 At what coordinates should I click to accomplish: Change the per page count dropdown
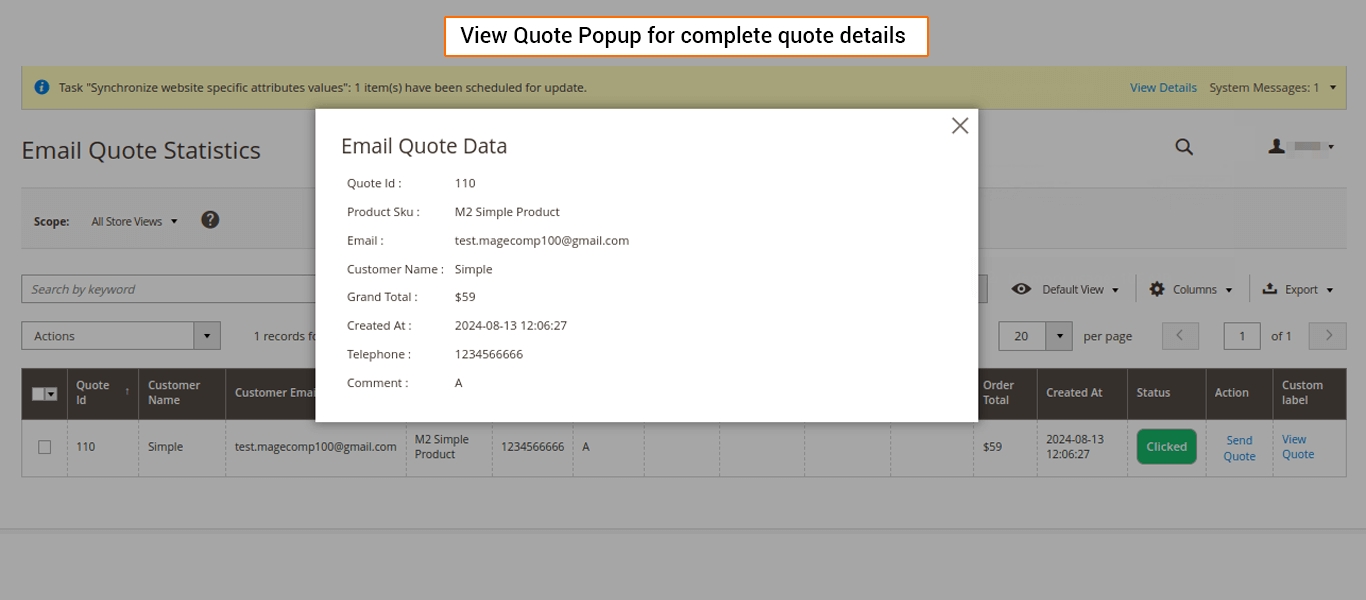coord(1059,336)
